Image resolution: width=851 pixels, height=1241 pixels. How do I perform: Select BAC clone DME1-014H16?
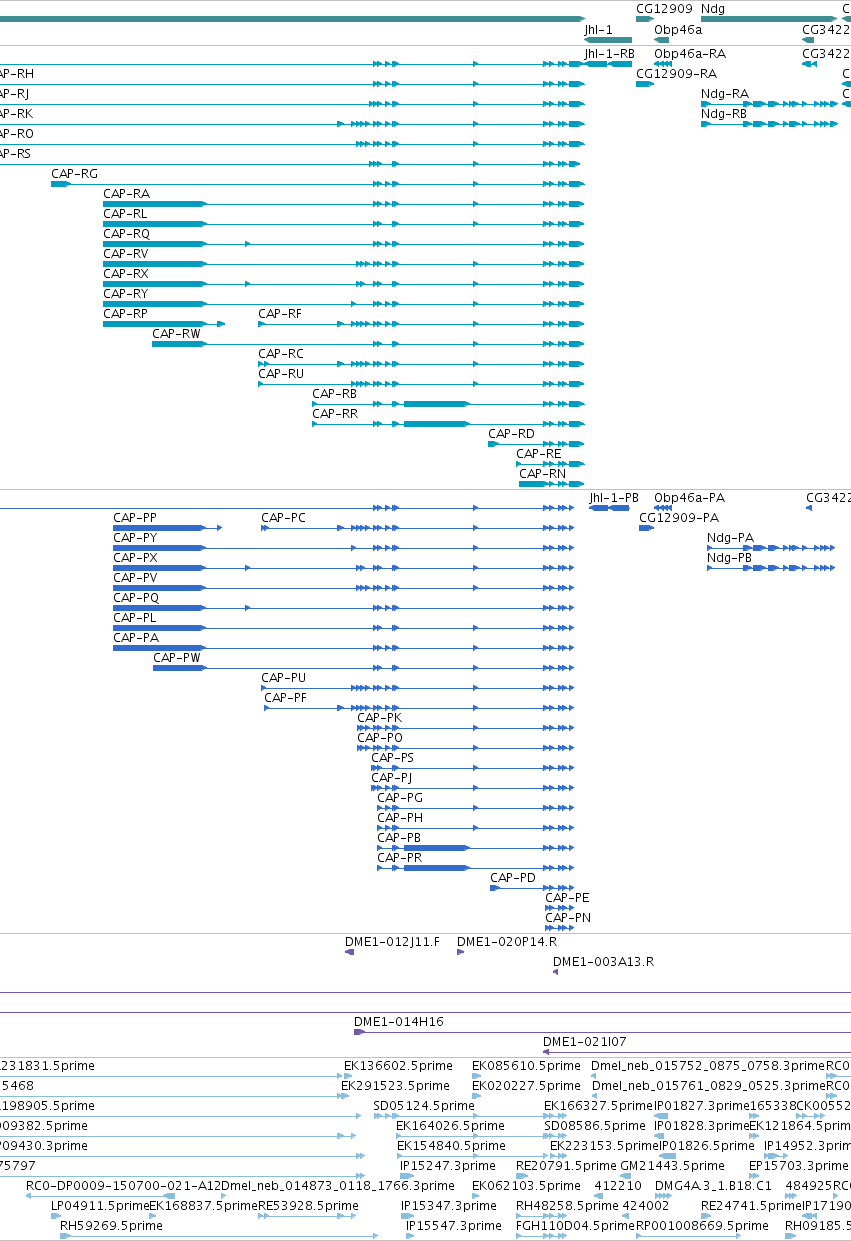399,1021
